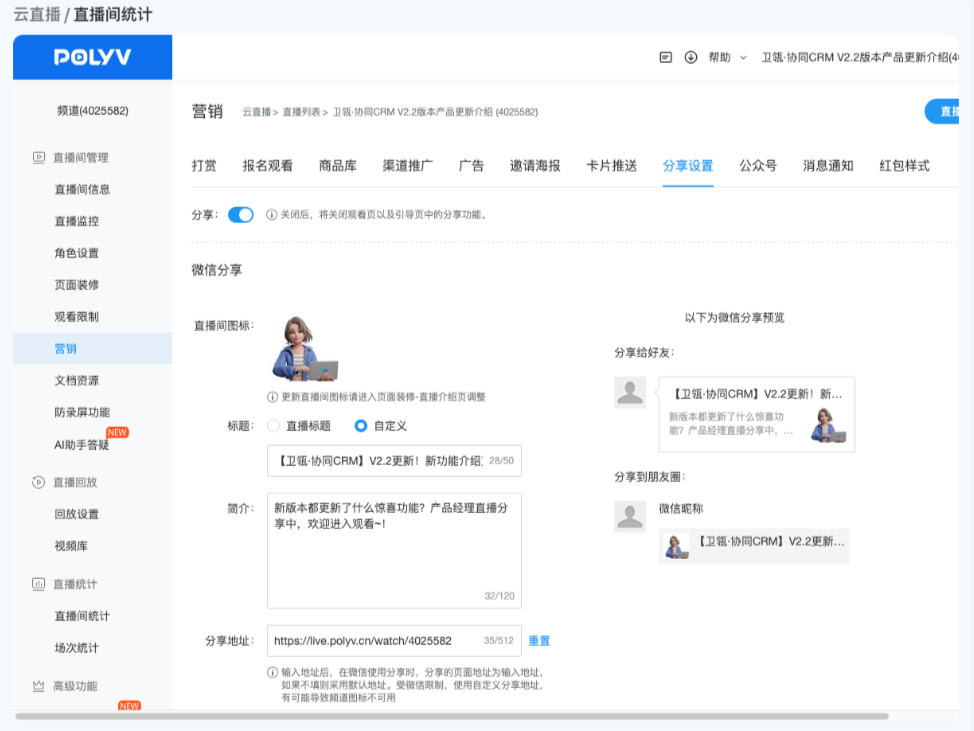The width and height of the screenshot is (974, 731).
Task: Switch to the 商品库 tab
Action: coord(337,166)
